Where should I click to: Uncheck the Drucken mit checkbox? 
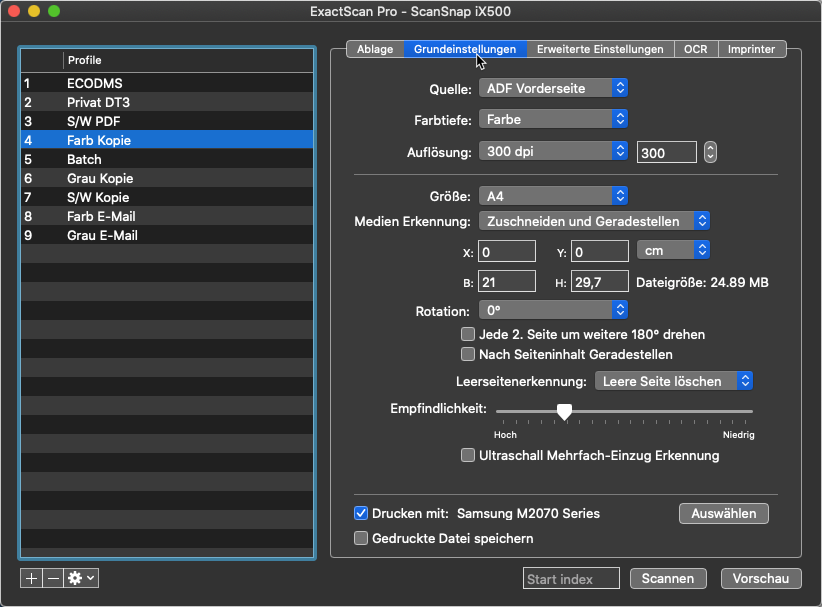(362, 514)
